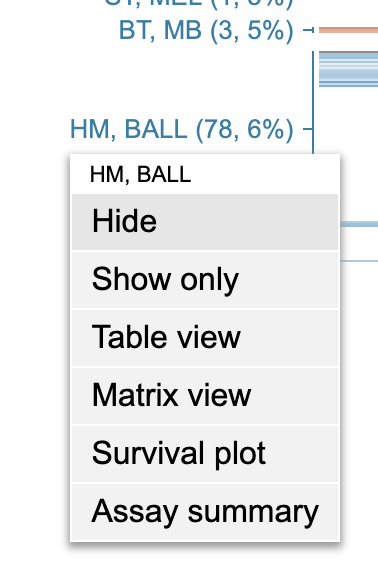Click the tick mark next to HM, BALL label

(x=307, y=129)
